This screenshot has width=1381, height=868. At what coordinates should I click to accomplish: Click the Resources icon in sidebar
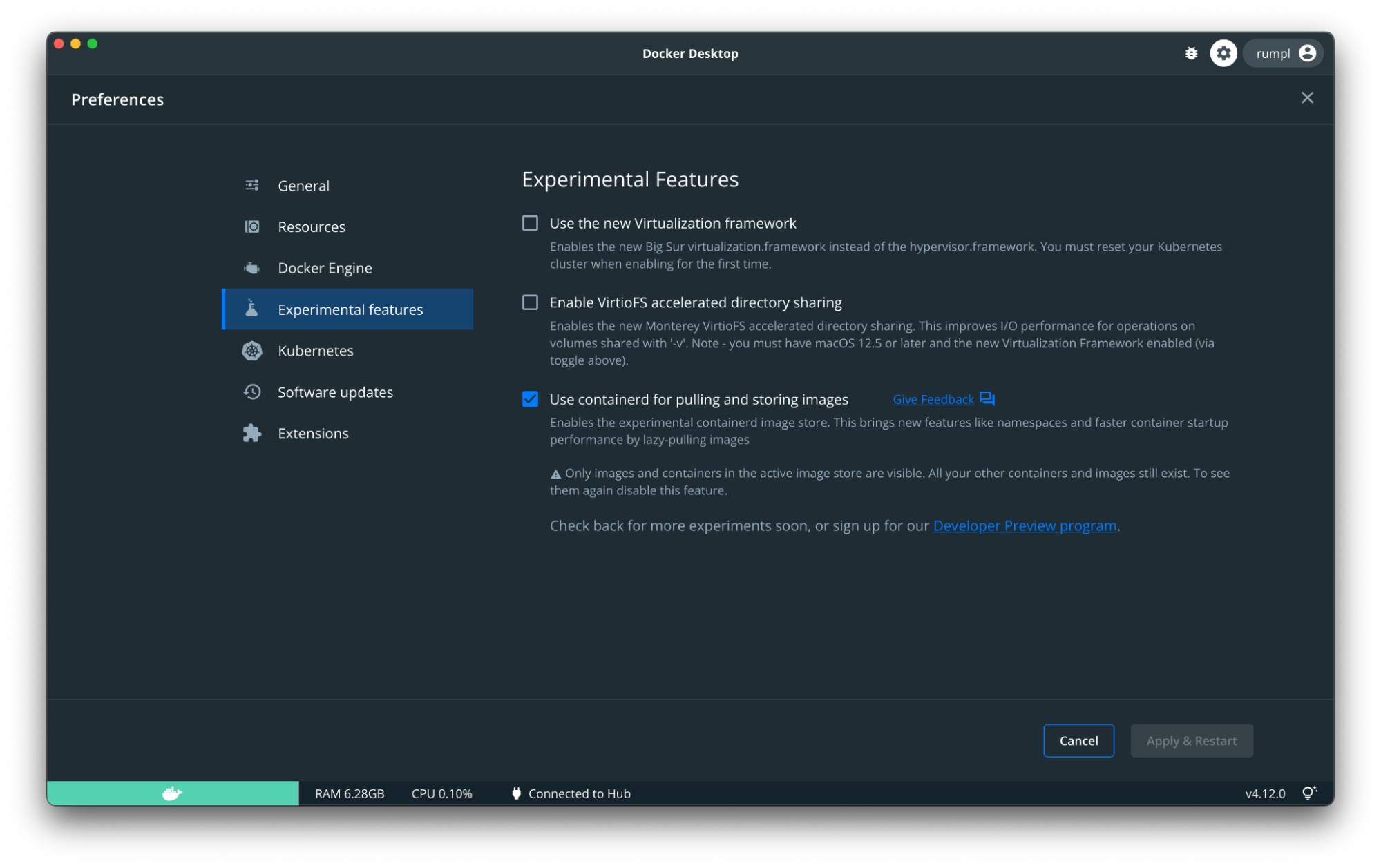[251, 226]
